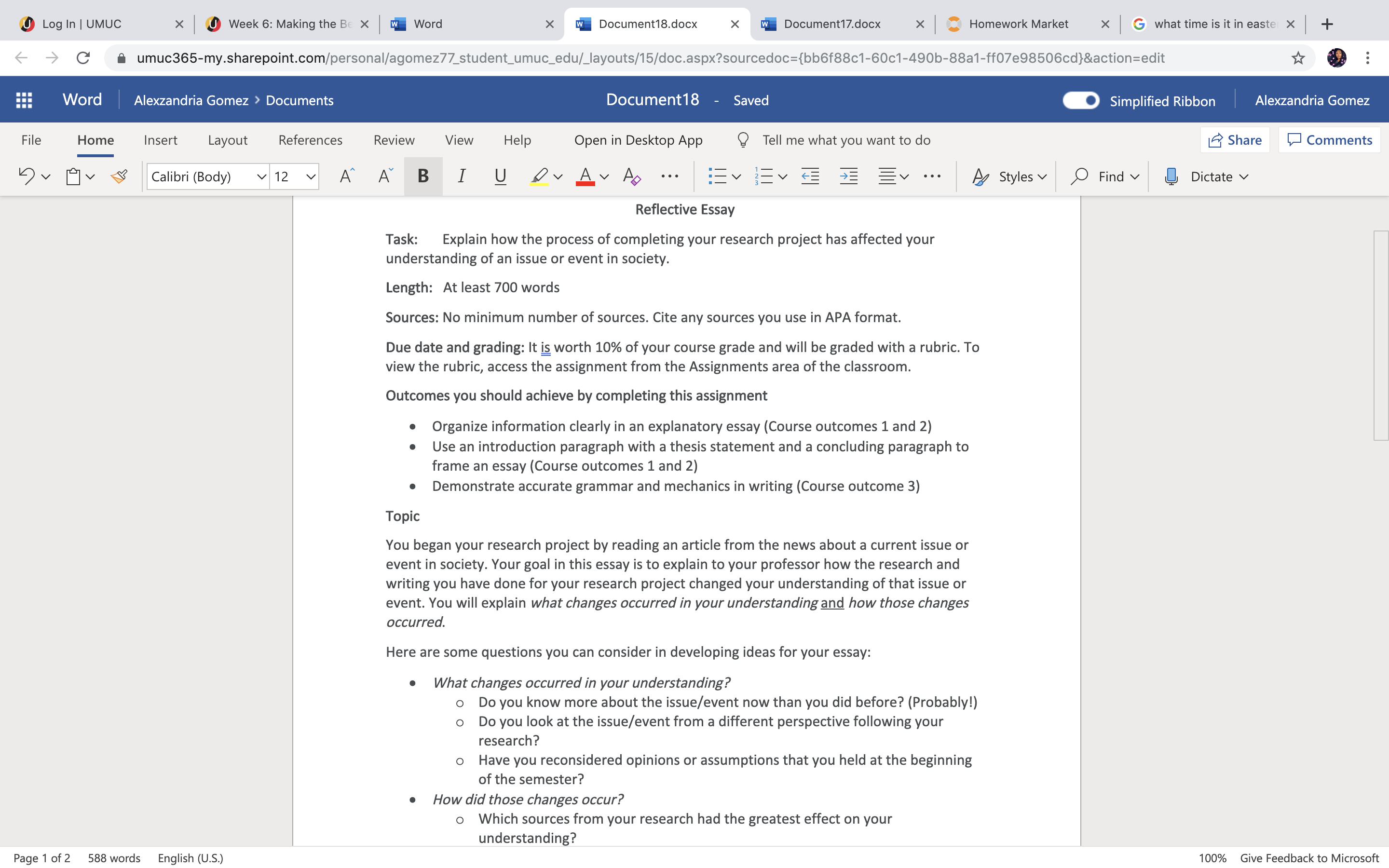The width and height of the screenshot is (1389, 868).
Task: Open the Comments pane
Action: (1329, 140)
